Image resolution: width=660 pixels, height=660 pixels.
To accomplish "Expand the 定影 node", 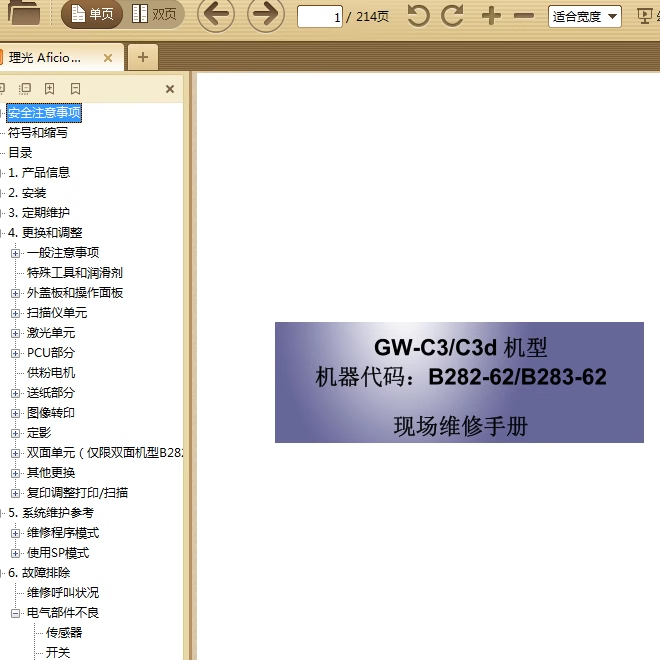I will [x=15, y=433].
